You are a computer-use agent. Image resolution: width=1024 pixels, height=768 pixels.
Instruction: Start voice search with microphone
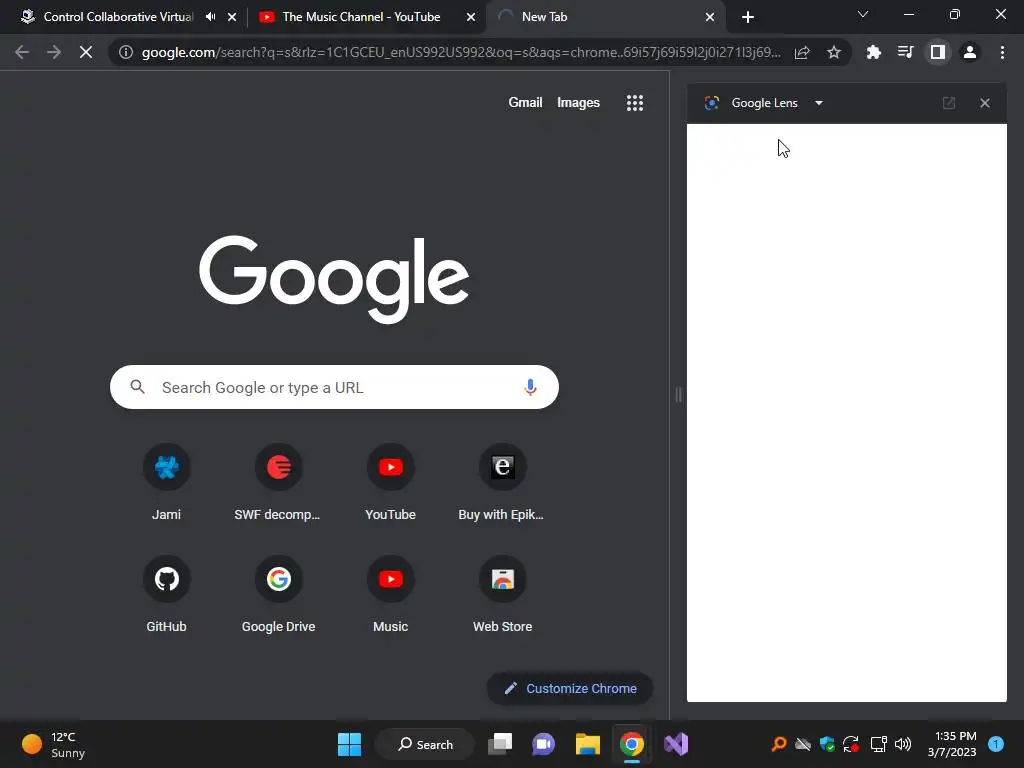pos(530,387)
